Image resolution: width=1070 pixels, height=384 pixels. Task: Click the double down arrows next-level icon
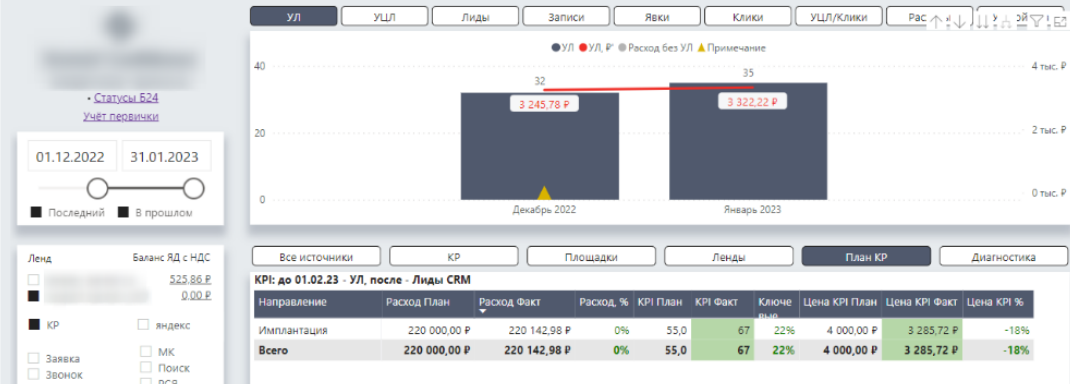coord(983,22)
